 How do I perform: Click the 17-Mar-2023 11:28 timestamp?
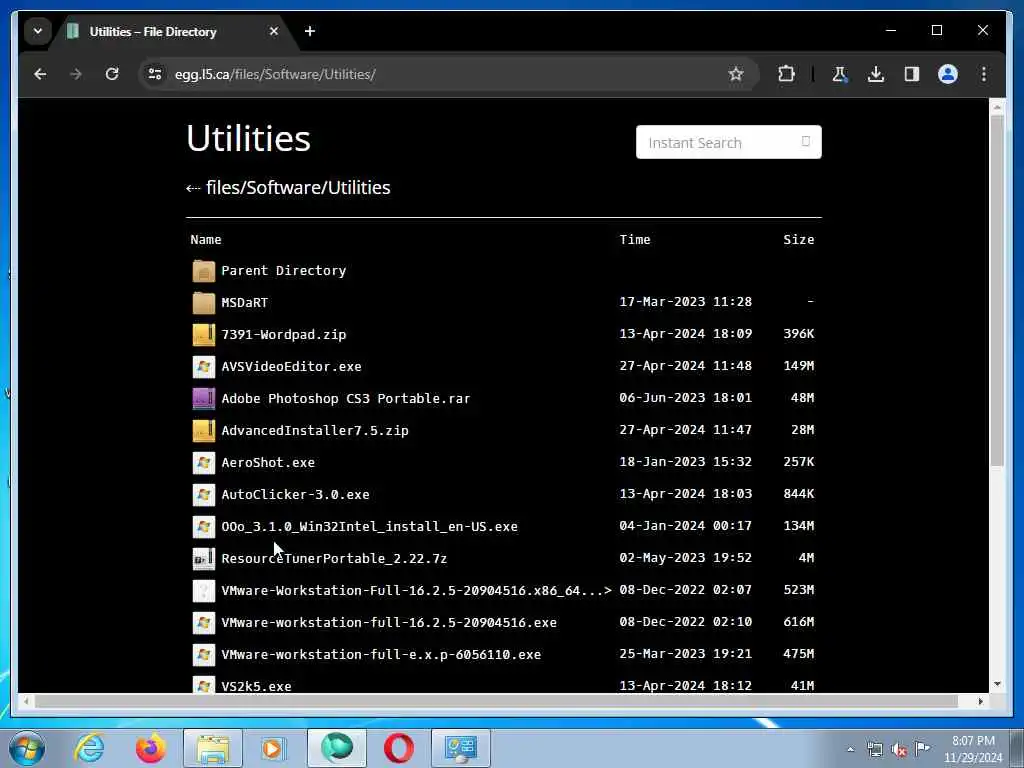[x=686, y=302]
